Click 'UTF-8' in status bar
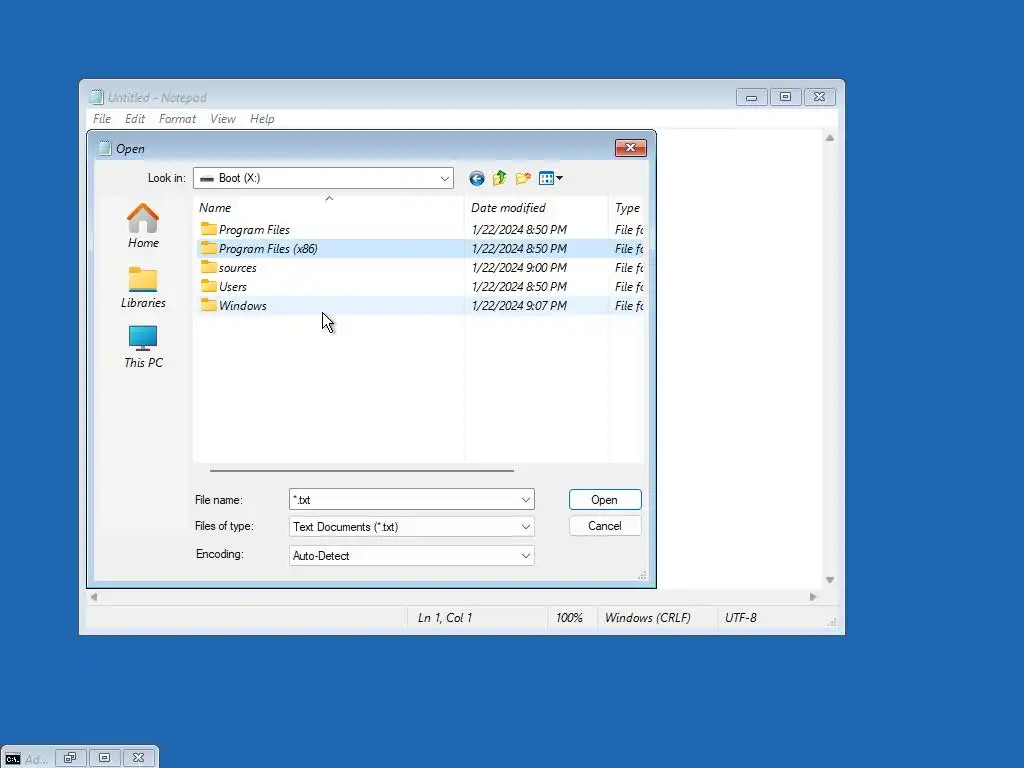 tap(741, 618)
